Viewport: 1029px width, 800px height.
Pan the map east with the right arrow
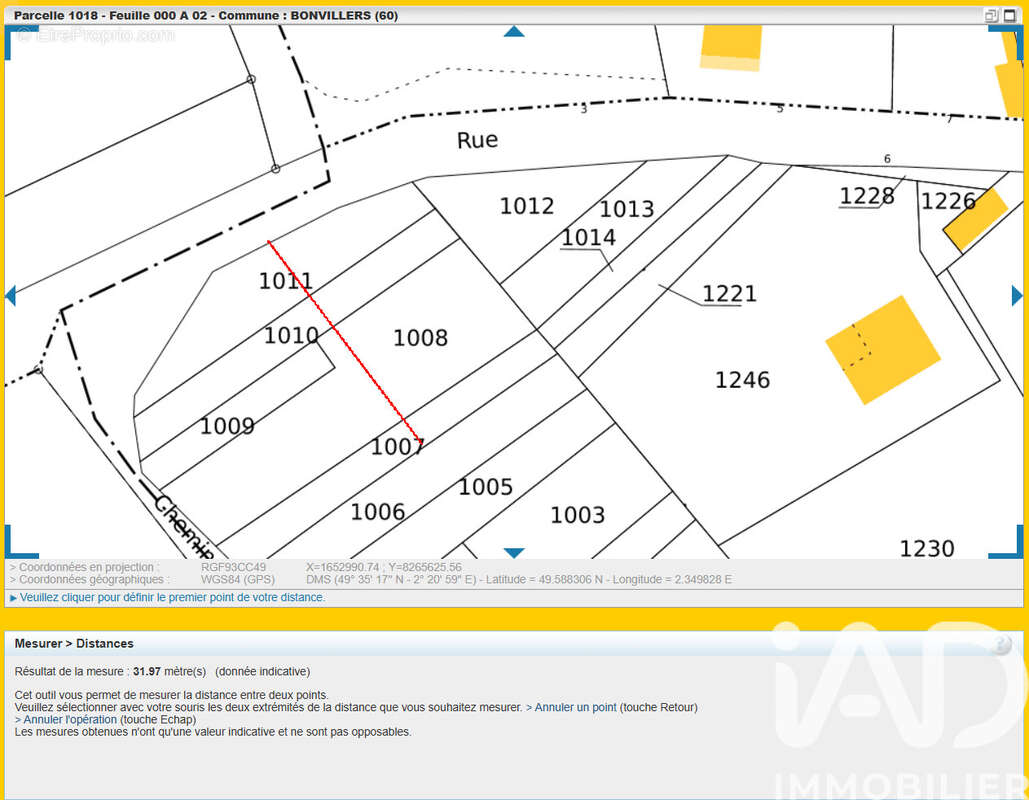pos(1017,295)
